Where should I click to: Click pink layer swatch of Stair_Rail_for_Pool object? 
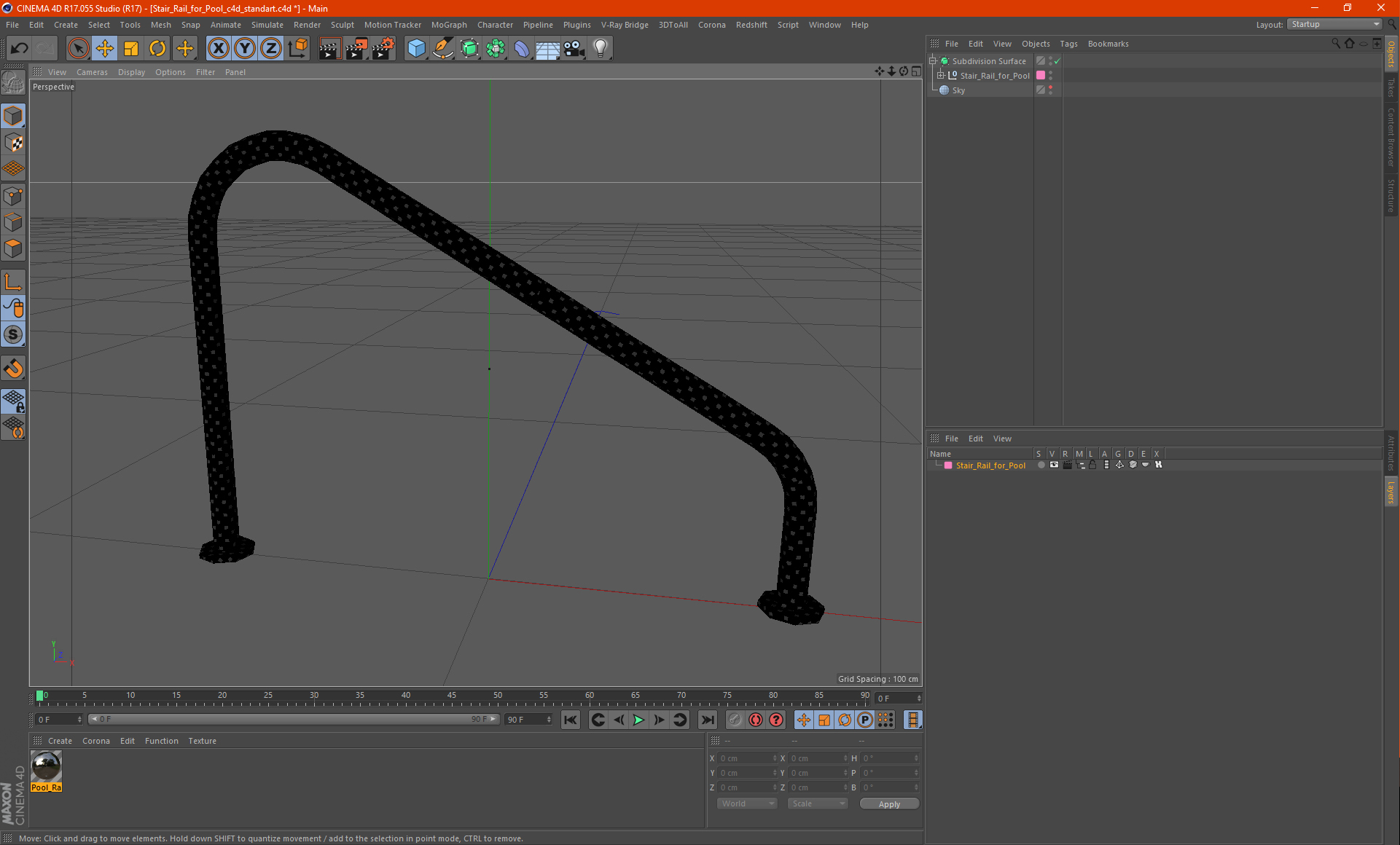tap(1041, 76)
